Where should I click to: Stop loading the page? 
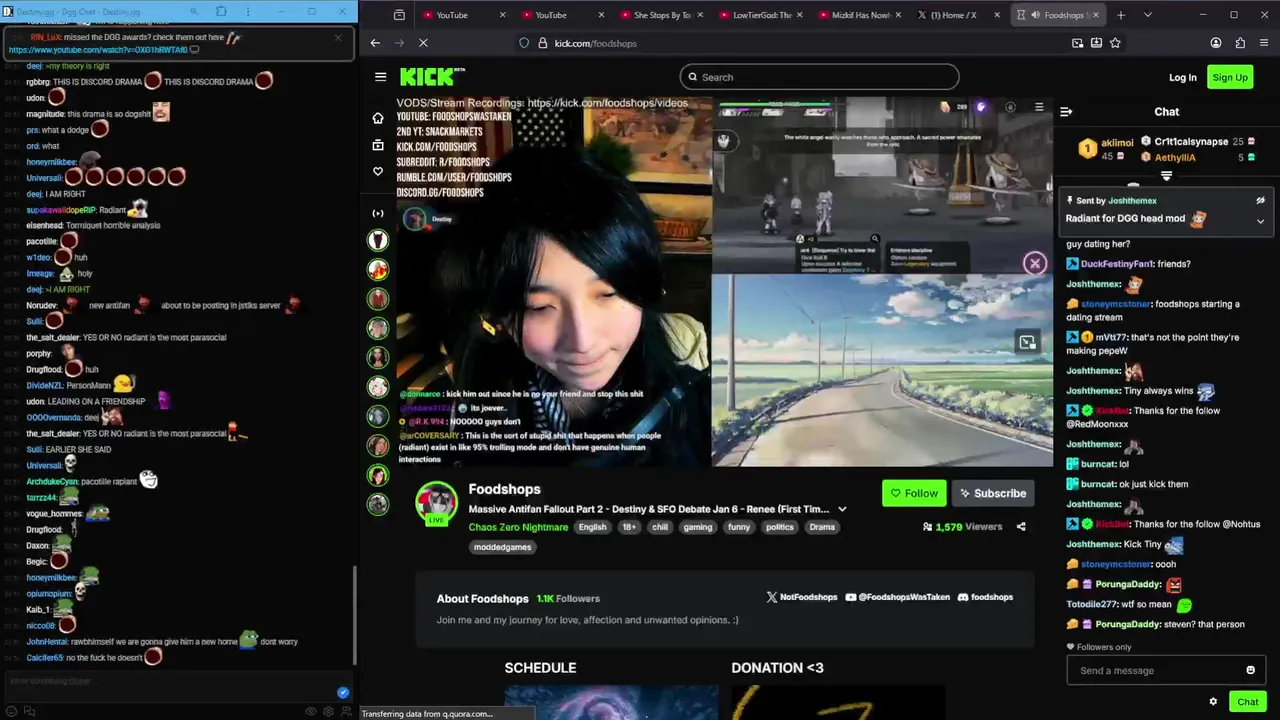click(x=423, y=43)
